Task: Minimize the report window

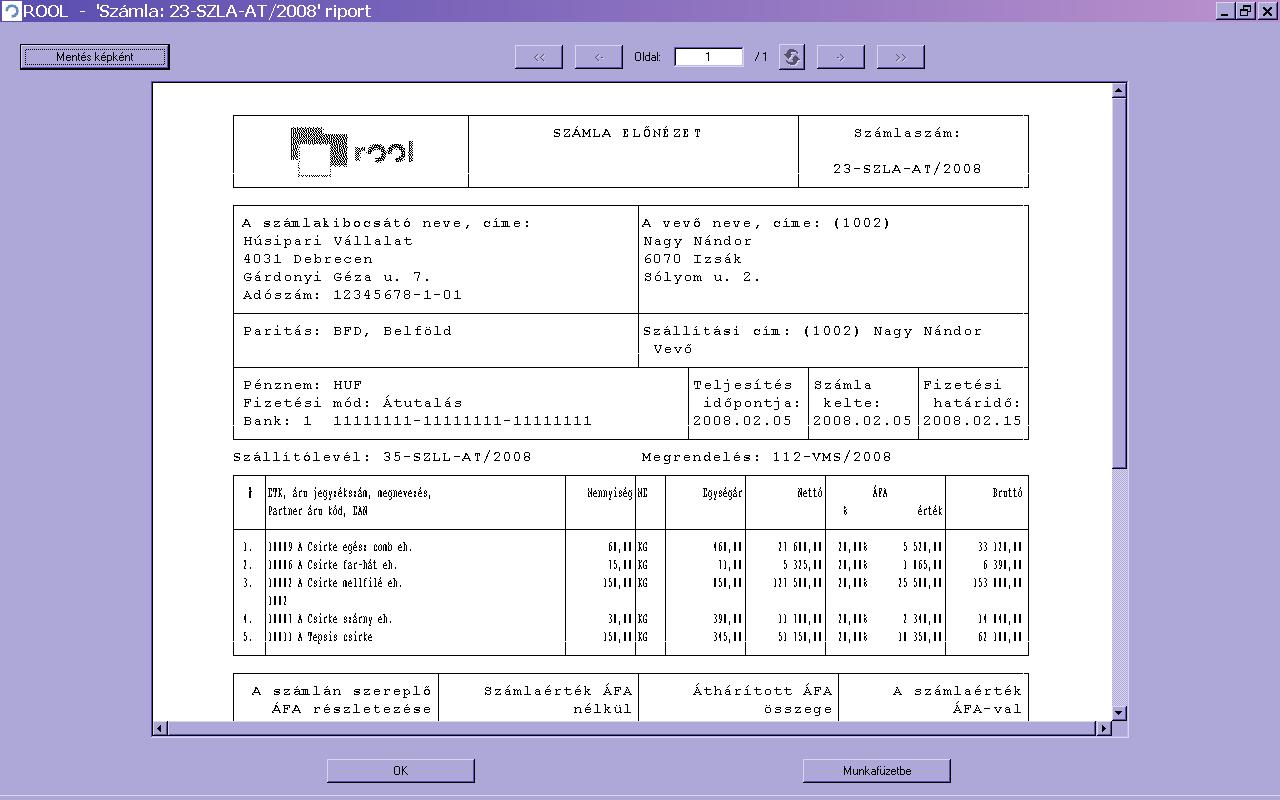Action: tap(1226, 11)
